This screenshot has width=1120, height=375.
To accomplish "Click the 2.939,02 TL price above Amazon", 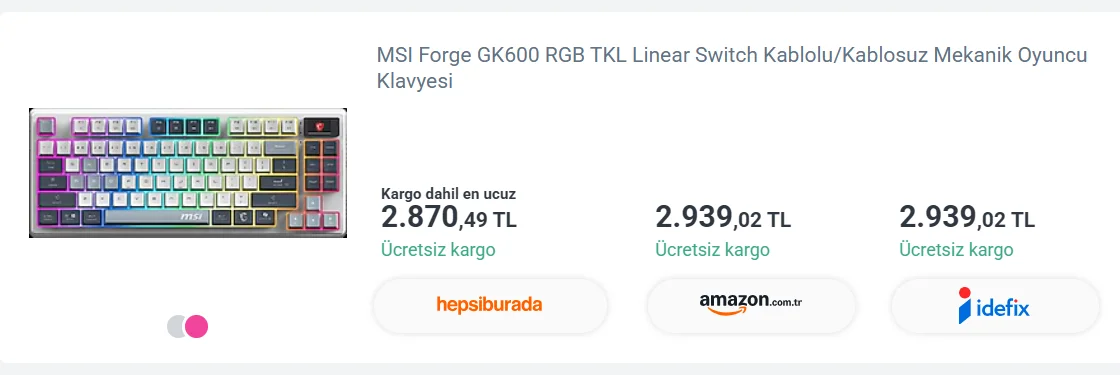I will [x=723, y=217].
